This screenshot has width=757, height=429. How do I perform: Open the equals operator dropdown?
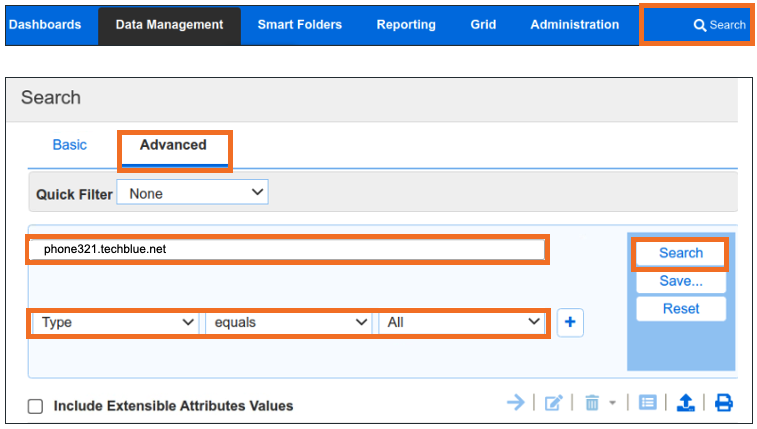pos(288,322)
